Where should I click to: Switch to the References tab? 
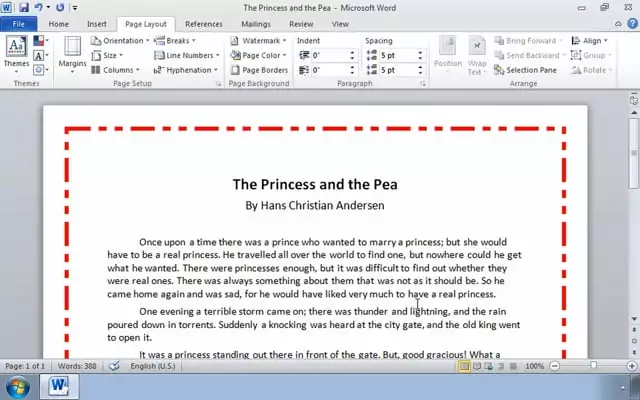pyautogui.click(x=204, y=23)
